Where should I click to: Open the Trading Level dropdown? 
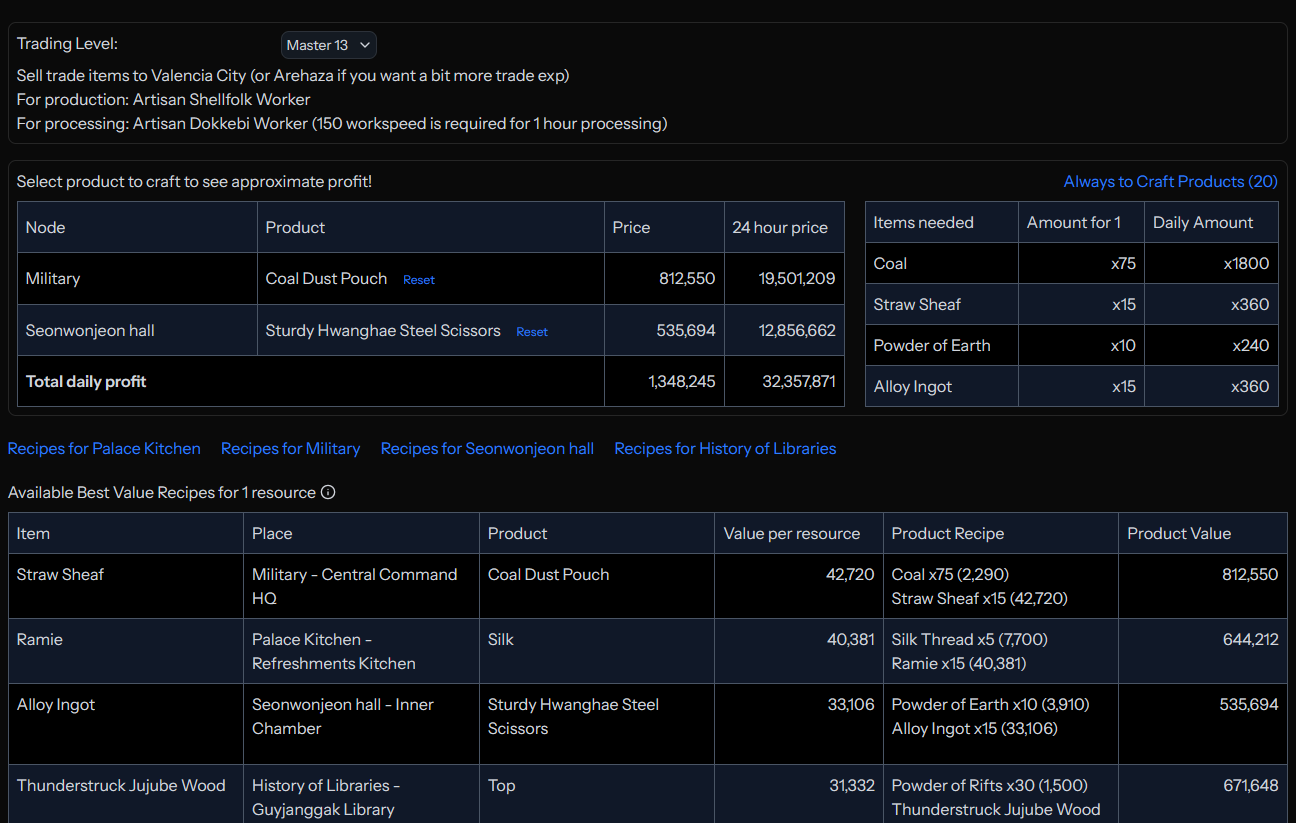click(x=328, y=45)
